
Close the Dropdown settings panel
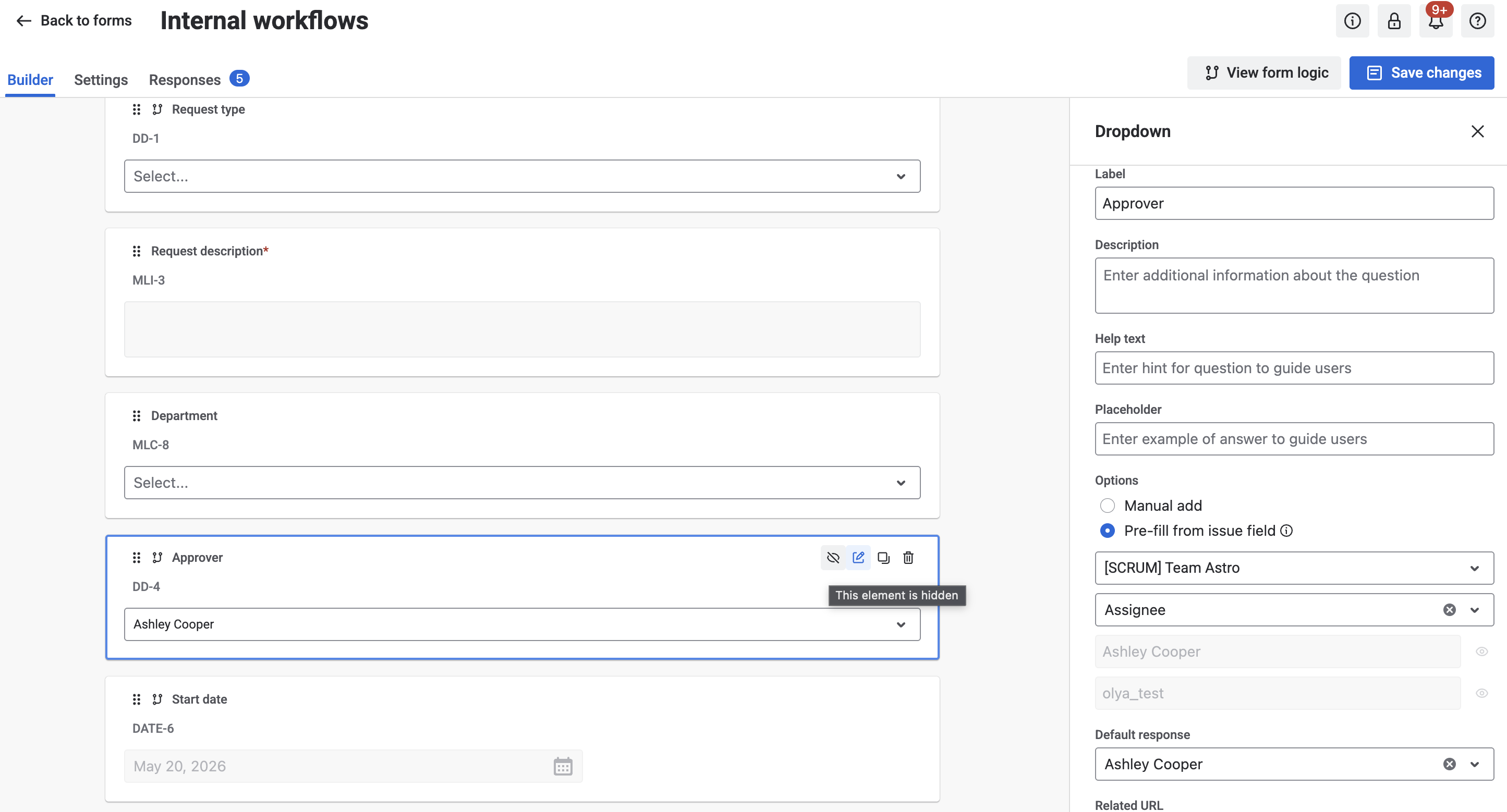(1477, 131)
